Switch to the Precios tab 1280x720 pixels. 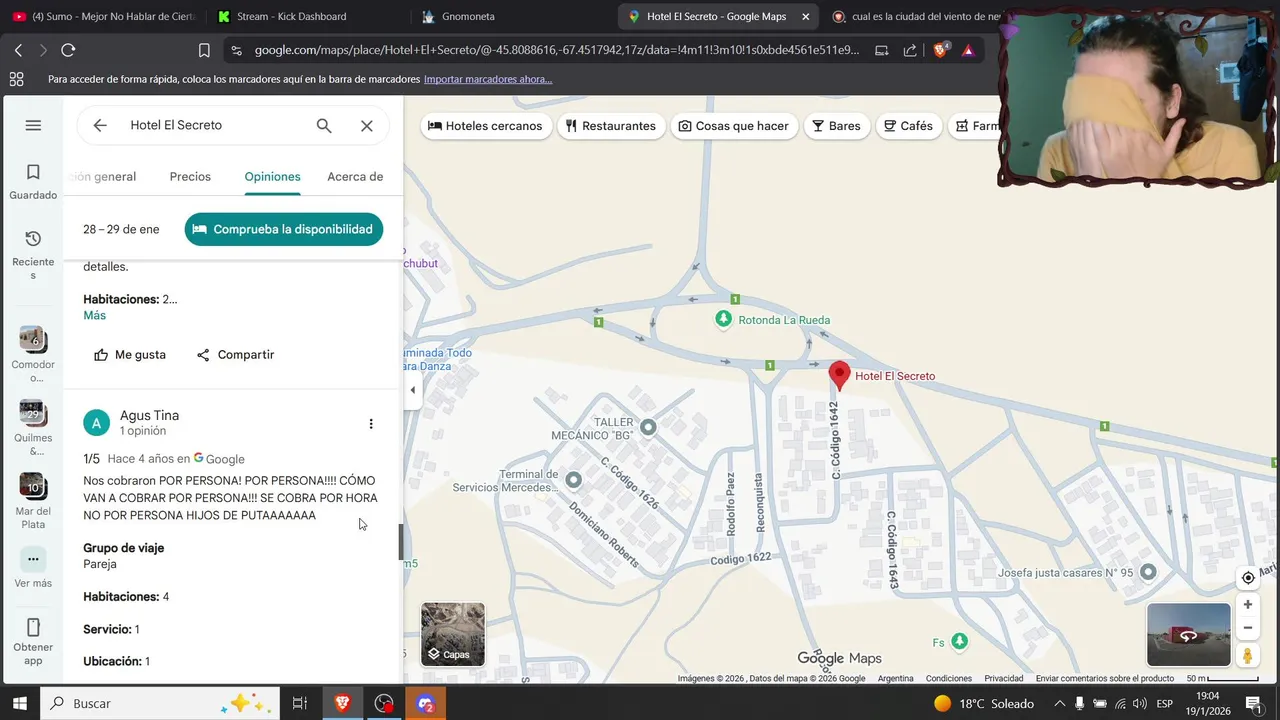point(190,177)
